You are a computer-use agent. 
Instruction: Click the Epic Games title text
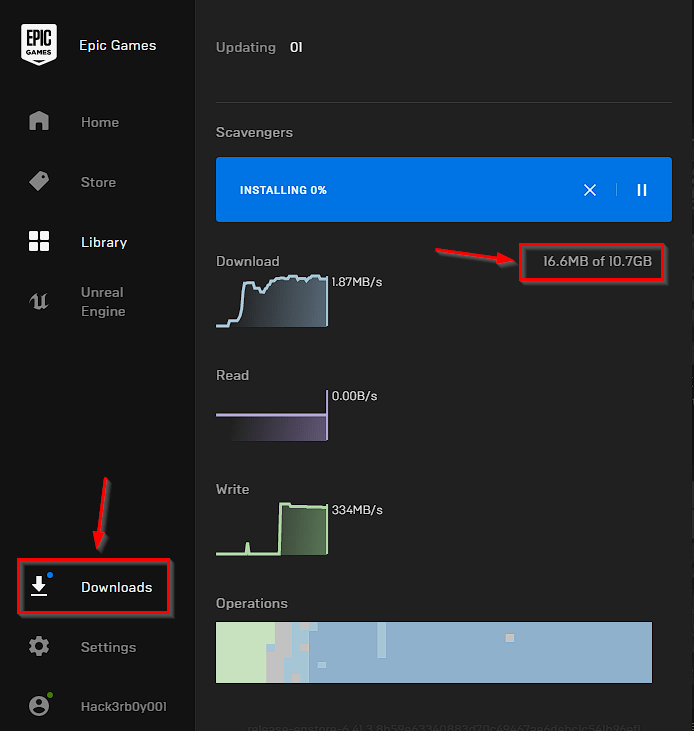pos(117,45)
